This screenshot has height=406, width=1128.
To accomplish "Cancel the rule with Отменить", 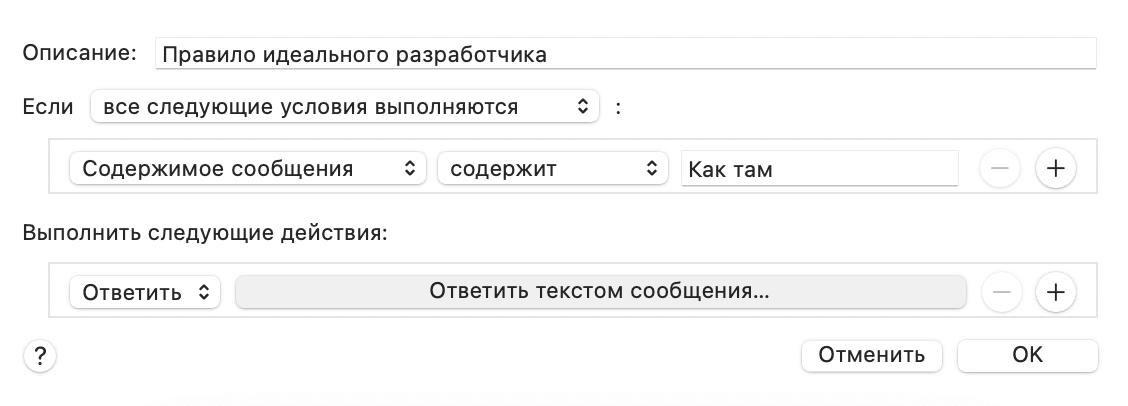I will coord(872,356).
